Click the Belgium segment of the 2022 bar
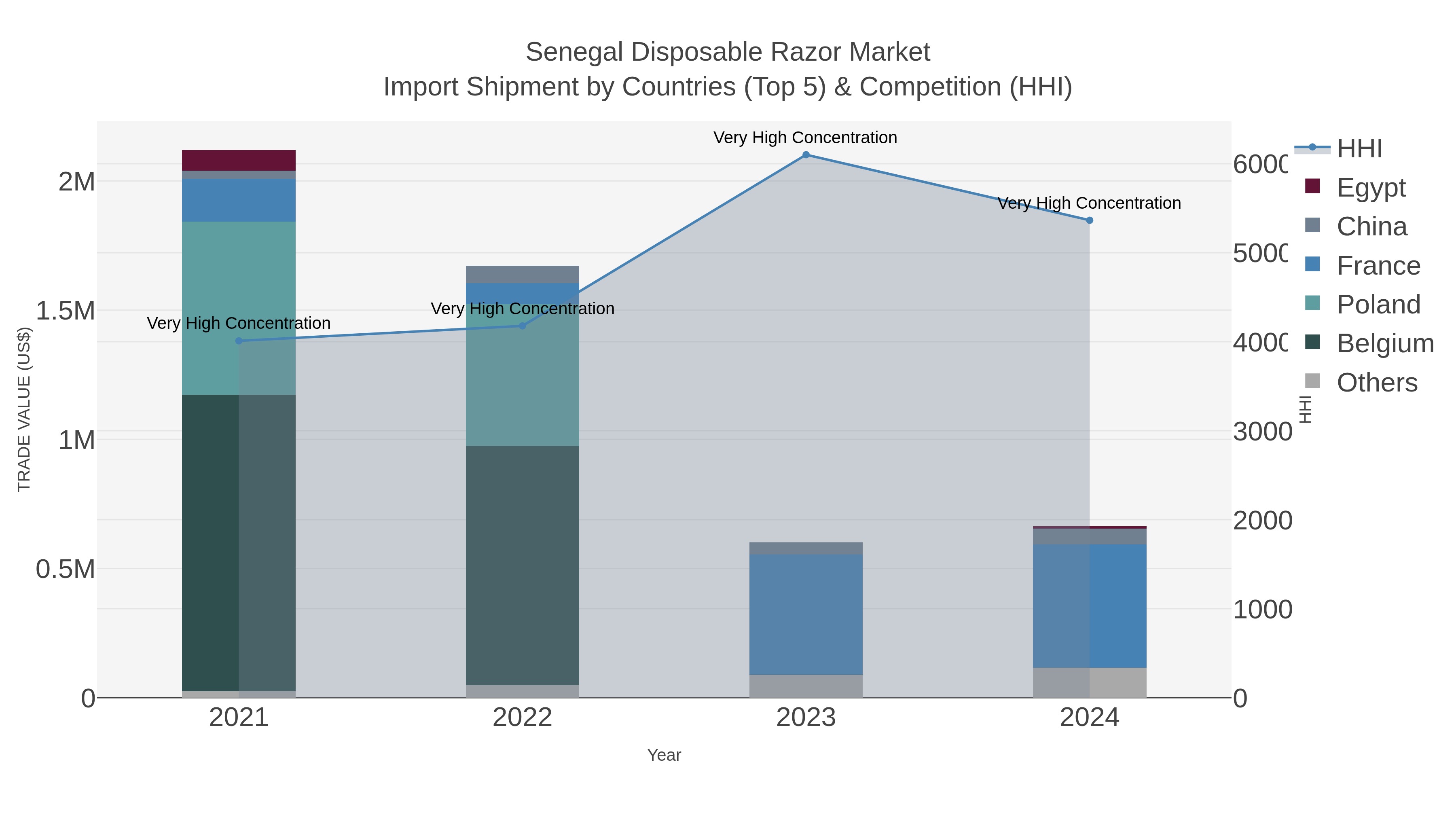The image size is (1456, 819). (522, 566)
